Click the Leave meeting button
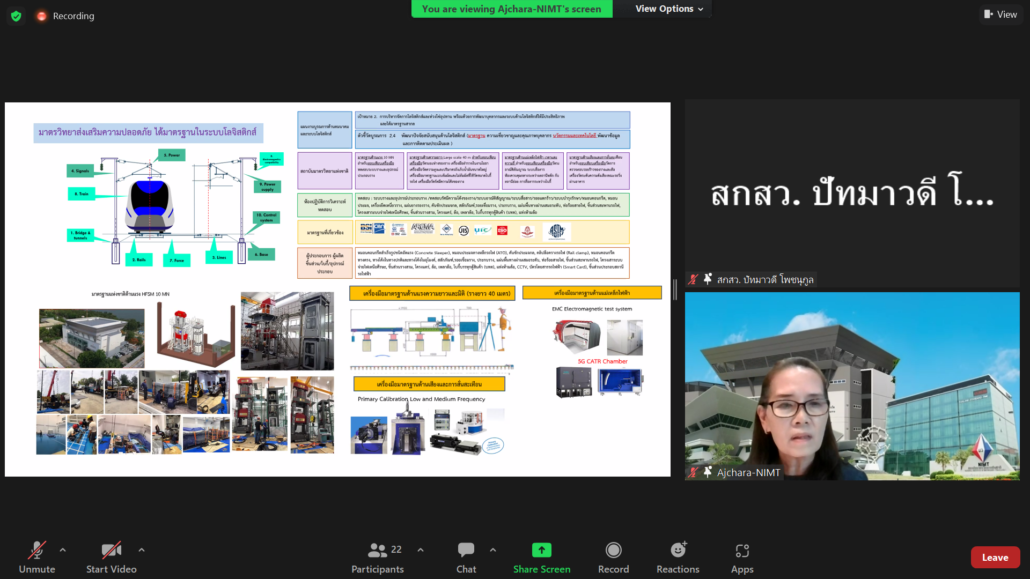The image size is (1030, 579). click(994, 557)
